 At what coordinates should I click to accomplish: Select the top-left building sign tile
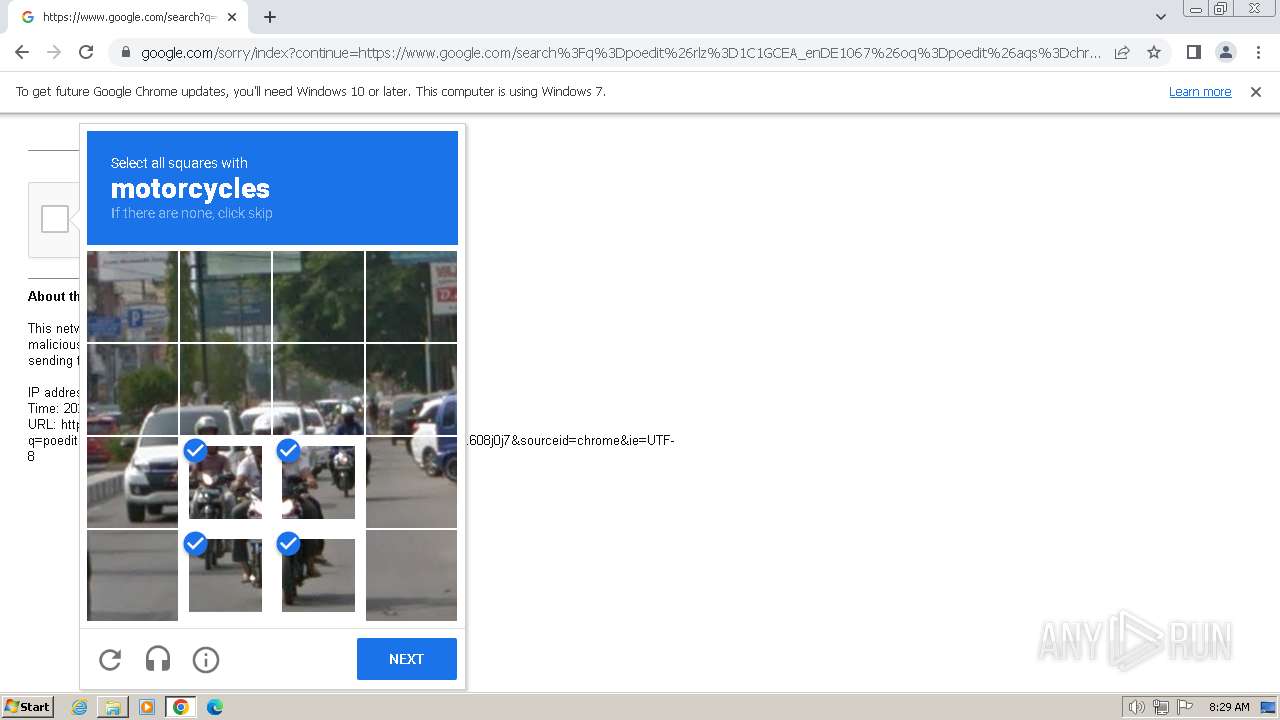pyautogui.click(x=132, y=296)
